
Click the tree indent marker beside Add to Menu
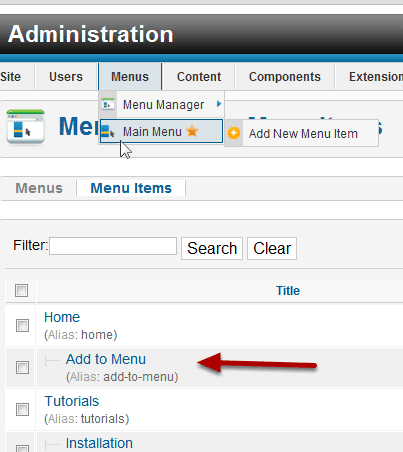(x=52, y=360)
